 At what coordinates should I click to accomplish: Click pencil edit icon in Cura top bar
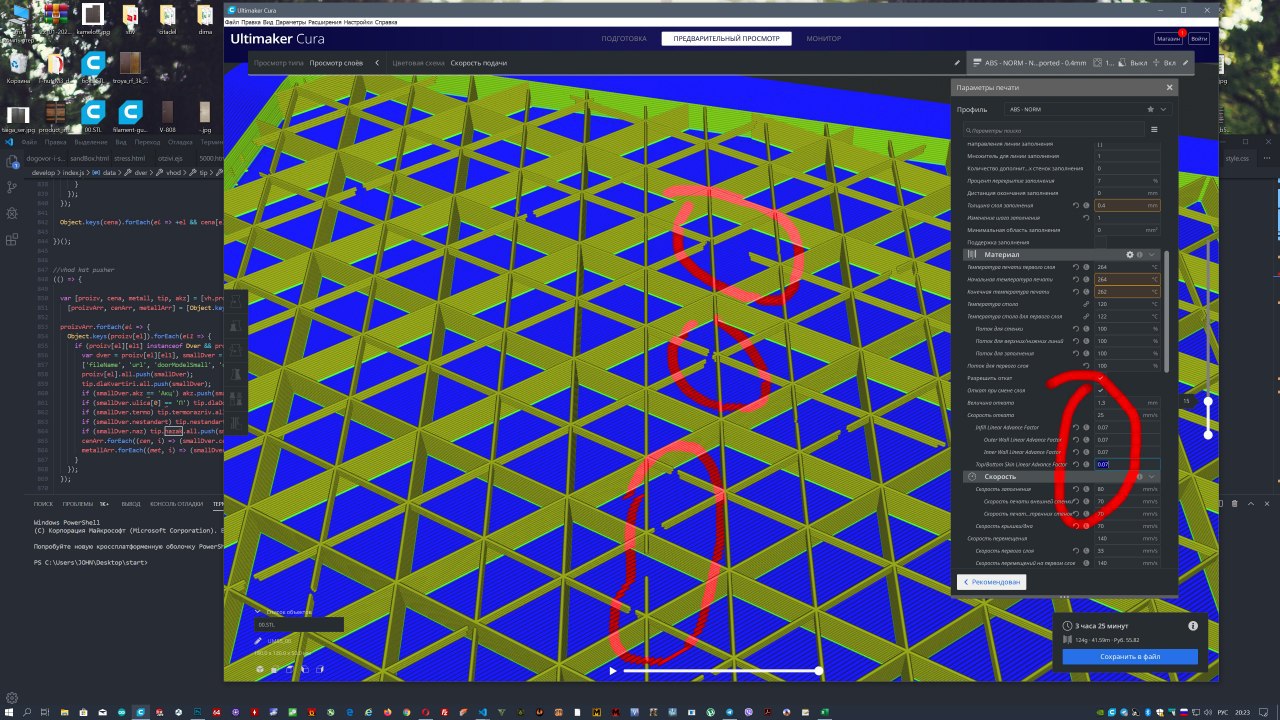point(957,62)
